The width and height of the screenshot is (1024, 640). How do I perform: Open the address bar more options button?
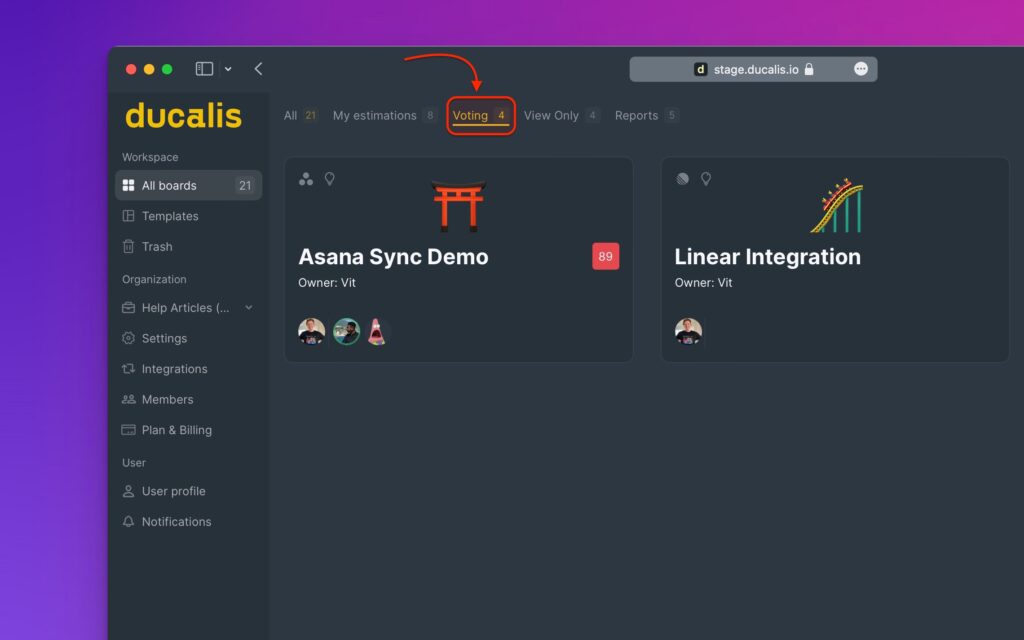(861, 69)
